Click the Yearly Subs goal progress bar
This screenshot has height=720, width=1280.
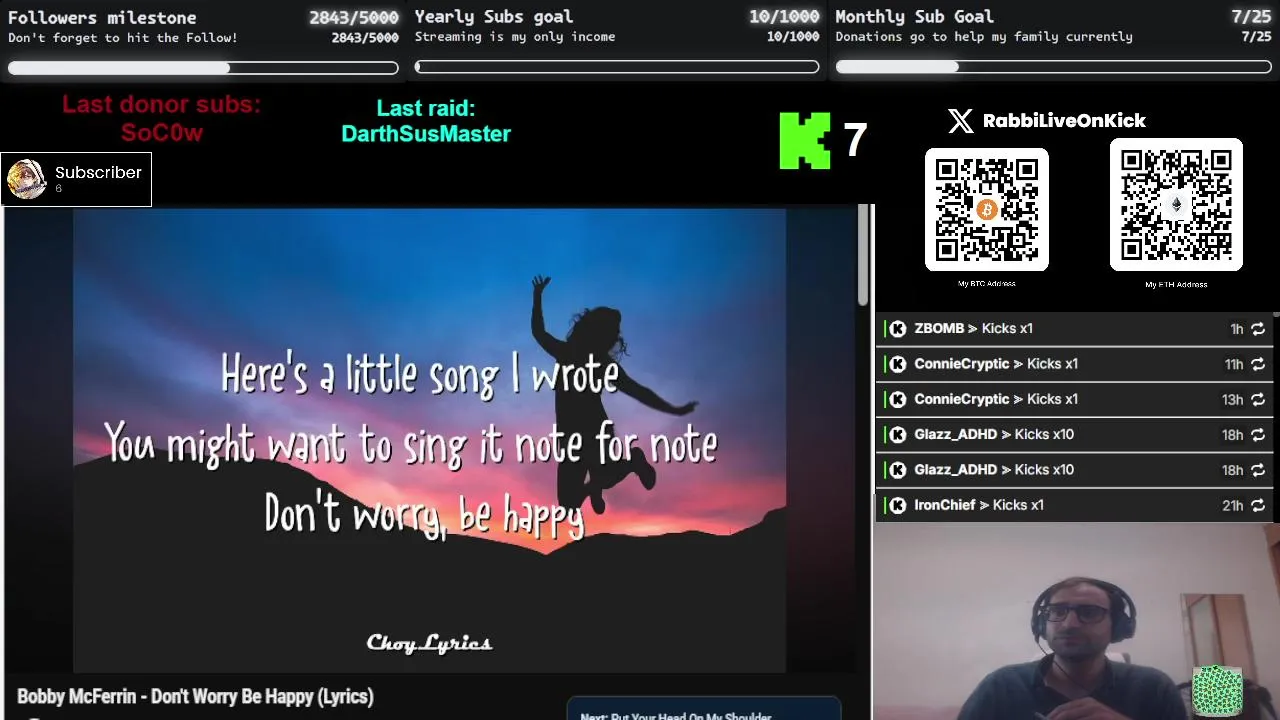pyautogui.click(x=617, y=67)
